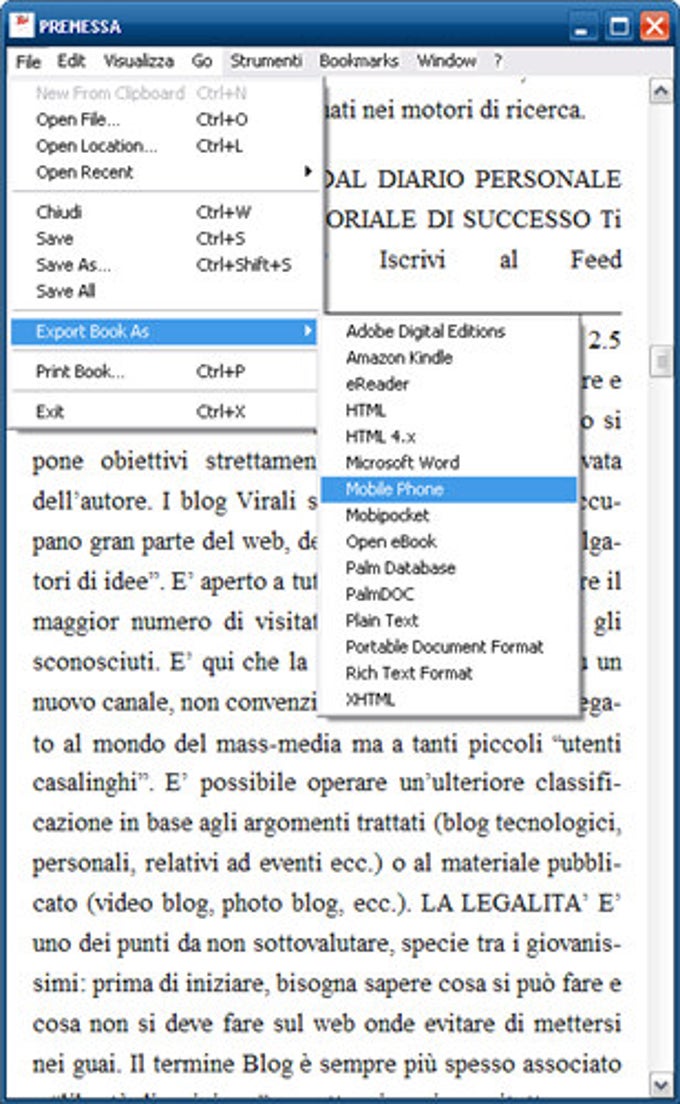Image resolution: width=680 pixels, height=1104 pixels.
Task: Expand the Open Recent submenu
Action: pyautogui.click(x=163, y=172)
